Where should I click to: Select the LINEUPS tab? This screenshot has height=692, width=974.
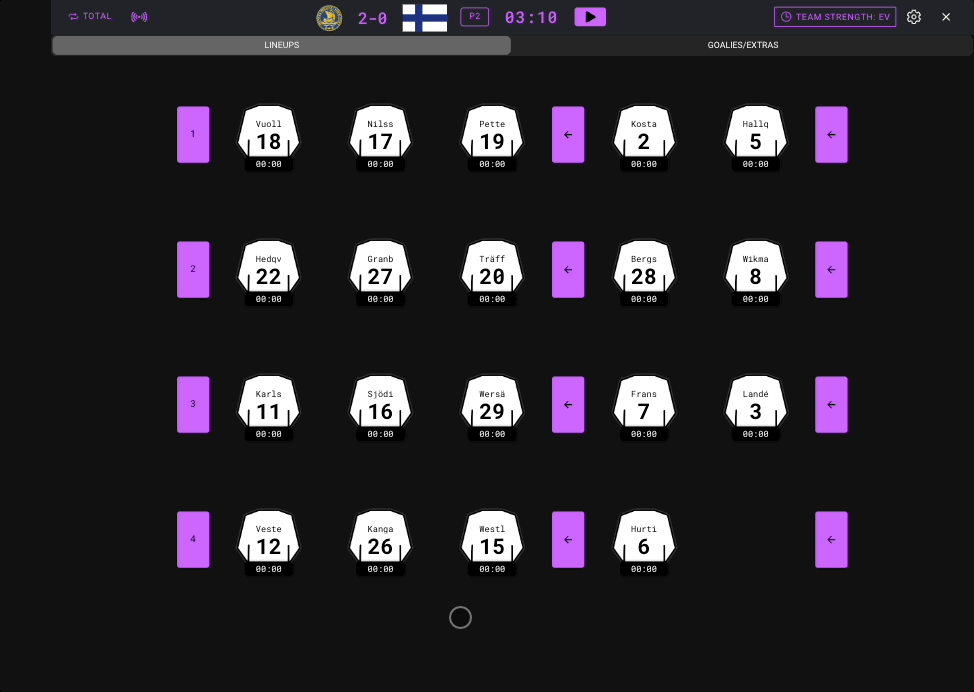click(281, 44)
